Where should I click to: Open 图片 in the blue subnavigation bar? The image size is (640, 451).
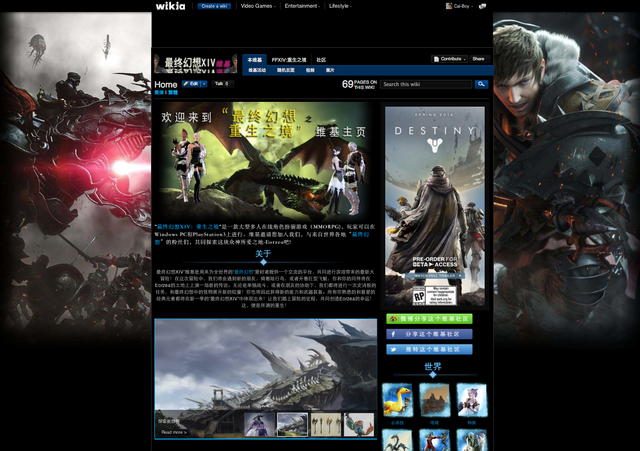pos(330,70)
